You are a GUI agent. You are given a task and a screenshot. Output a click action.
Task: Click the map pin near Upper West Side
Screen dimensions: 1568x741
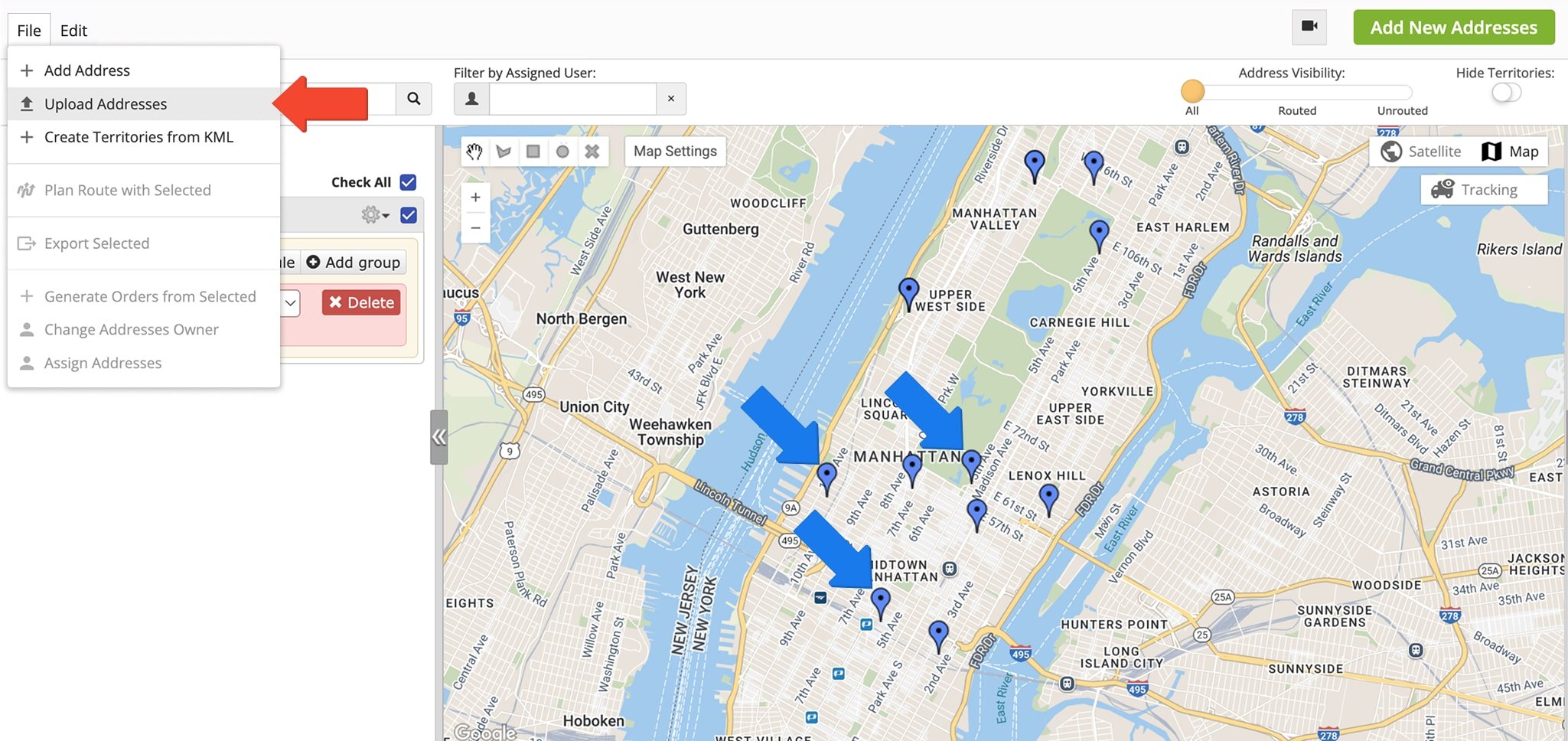tap(908, 293)
